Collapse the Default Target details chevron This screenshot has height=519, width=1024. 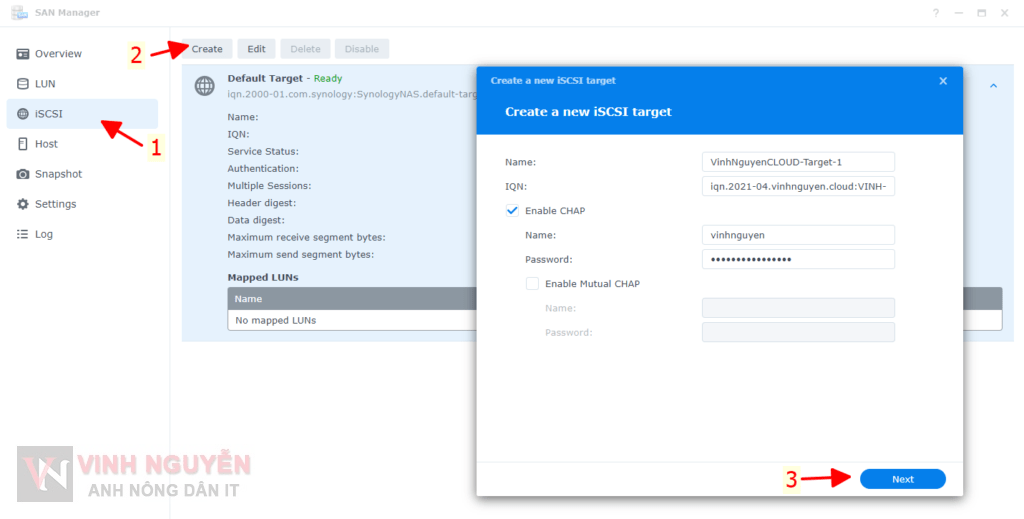pos(993,86)
